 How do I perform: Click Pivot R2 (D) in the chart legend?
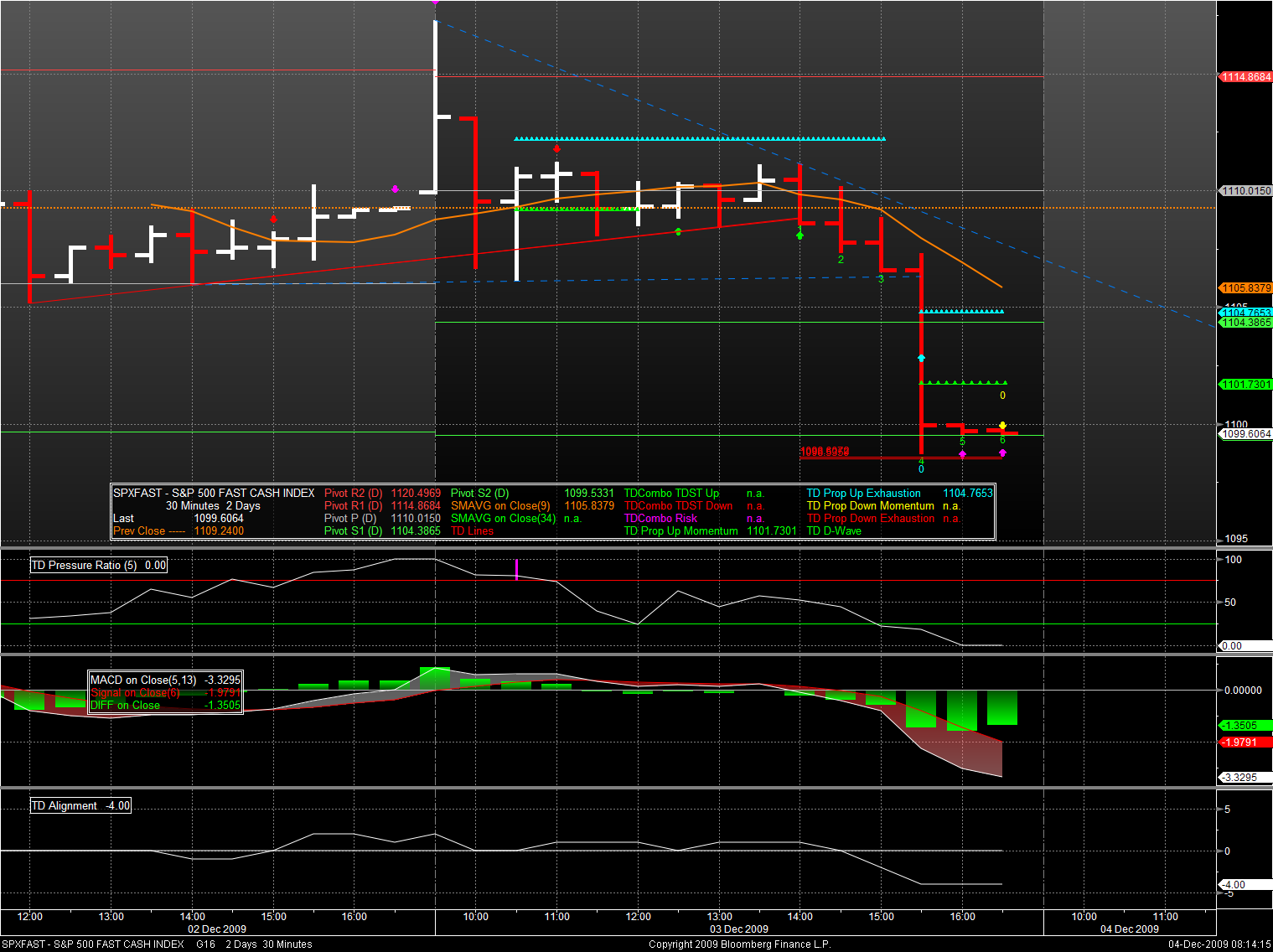(x=353, y=494)
